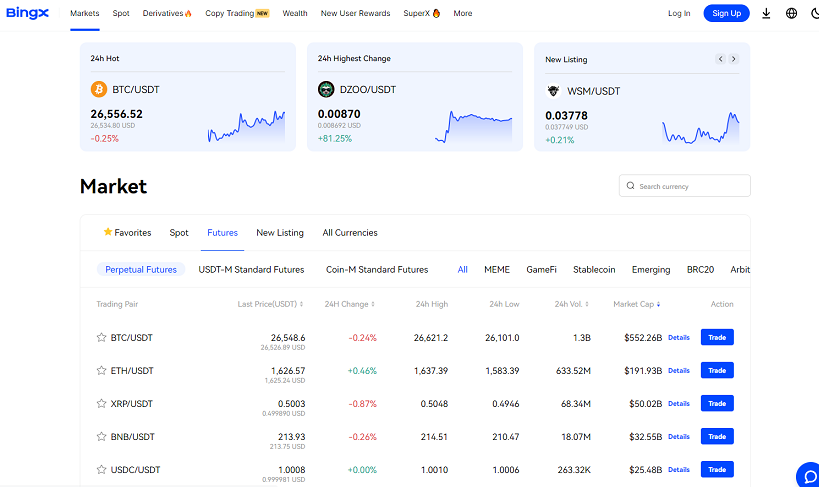
Task: Favorite BTC/USDT with star icon
Action: pos(101,338)
